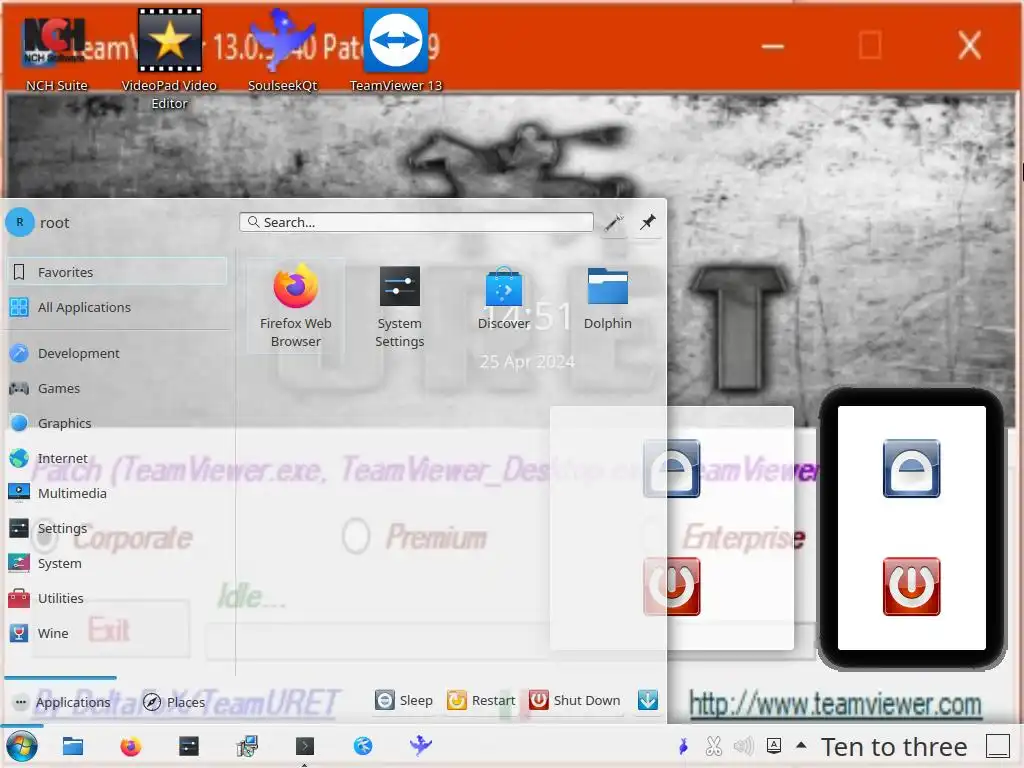Launch Firefox from the taskbar
The width and height of the screenshot is (1024, 768).
(131, 746)
